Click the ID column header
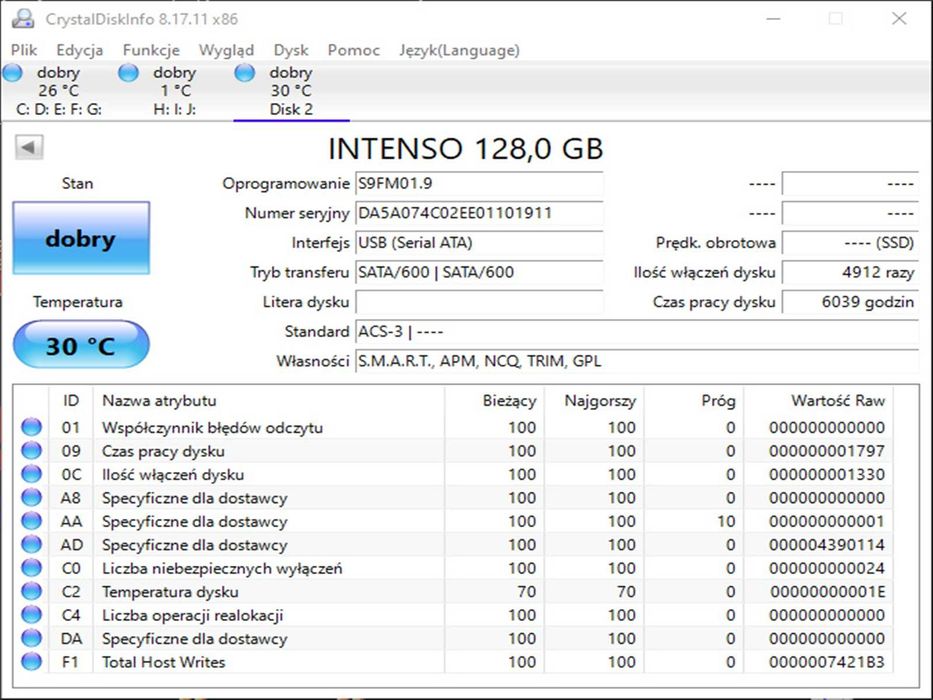 point(71,401)
